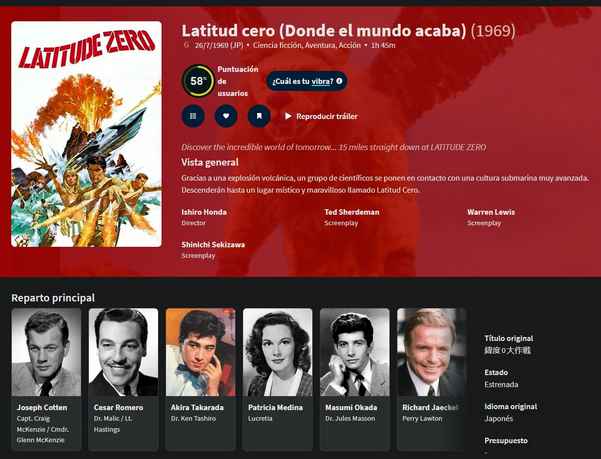Open Joseph Cotten's cast photo
The width and height of the screenshot is (601, 459).
[46, 352]
